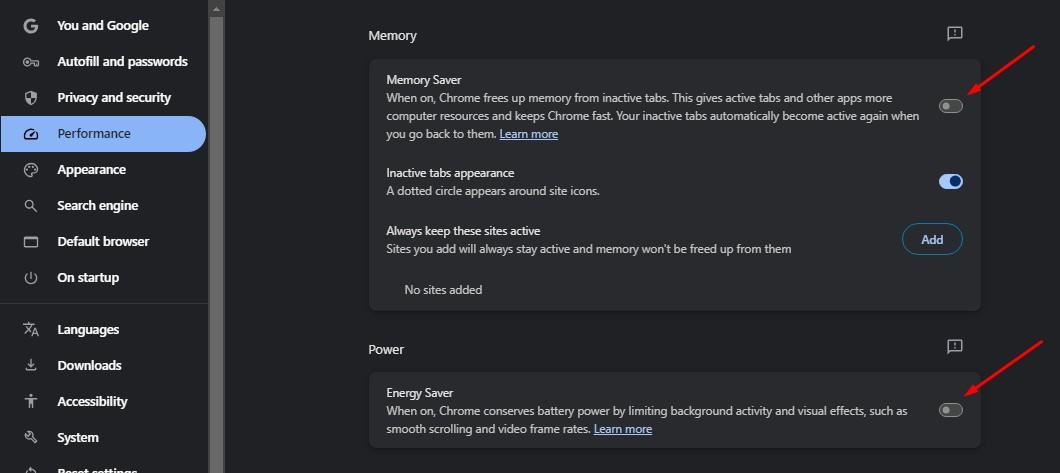Open the Performance settings page
Image resolution: width=1060 pixels, height=473 pixels.
[x=94, y=134]
